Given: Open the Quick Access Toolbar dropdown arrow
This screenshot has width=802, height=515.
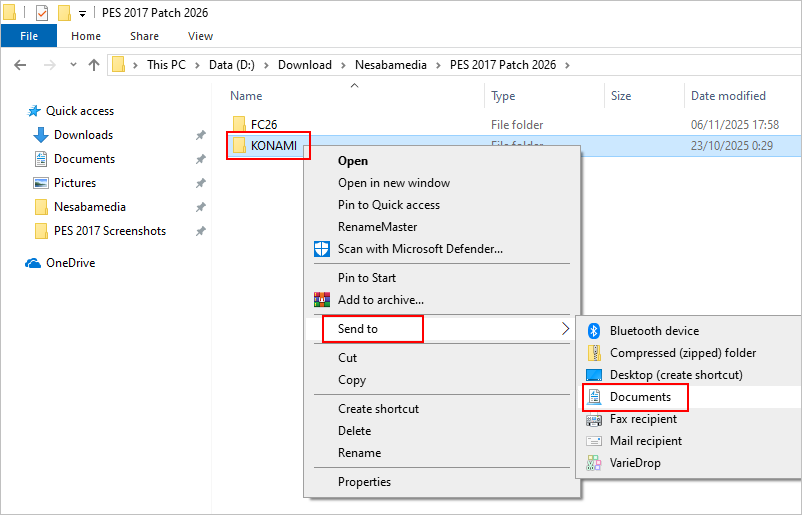Looking at the screenshot, I should pos(82,14).
